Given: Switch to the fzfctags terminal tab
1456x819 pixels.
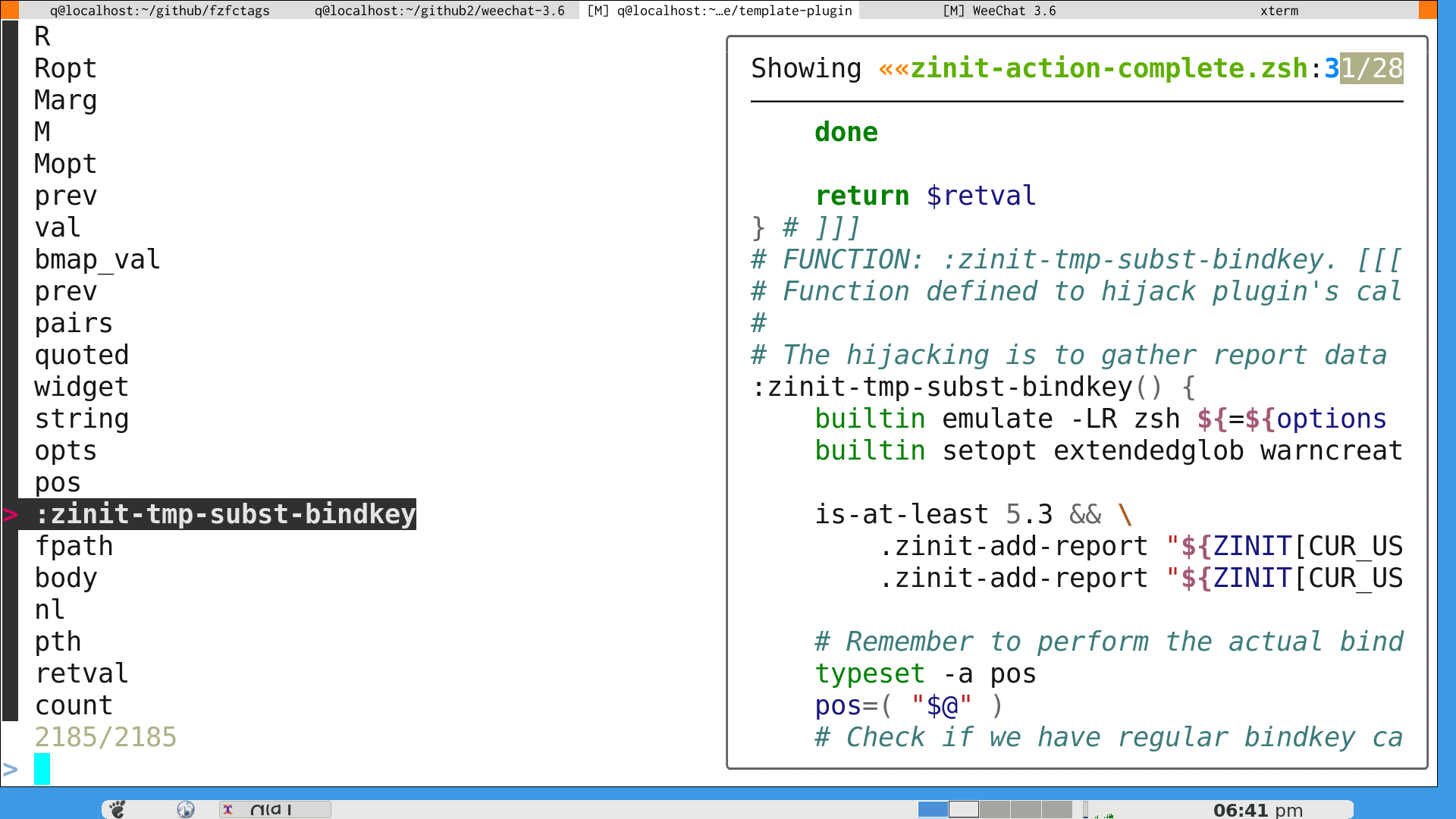Looking at the screenshot, I should [x=159, y=11].
